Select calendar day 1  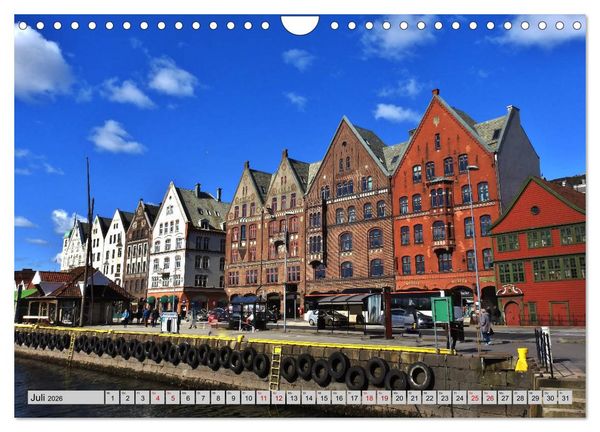[x=112, y=398]
